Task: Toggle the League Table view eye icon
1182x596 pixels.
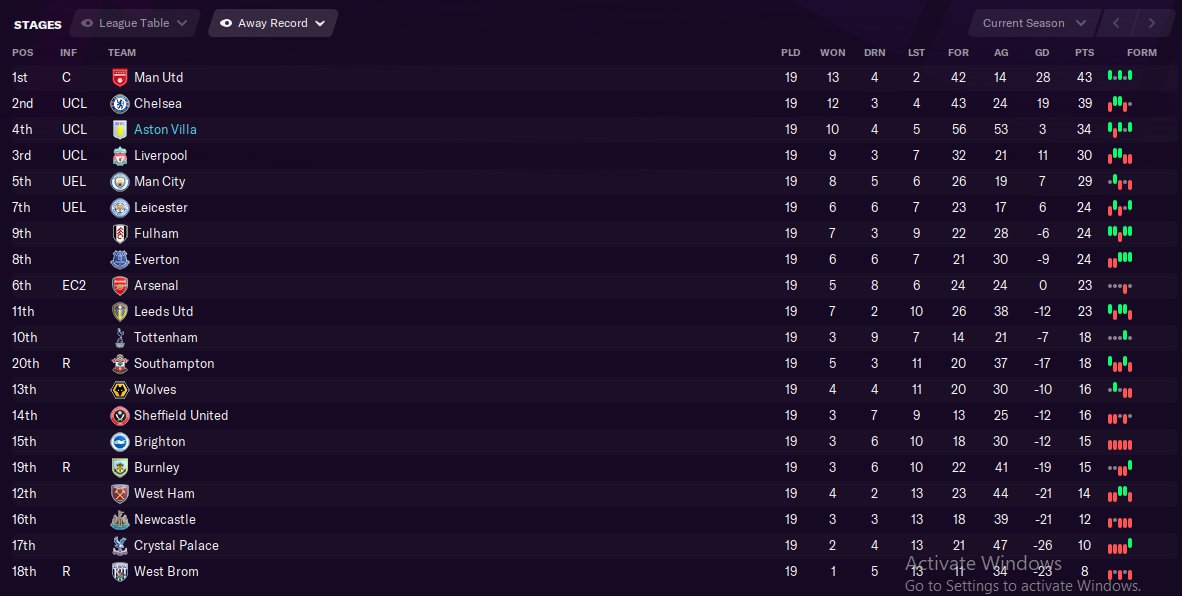Action: [88, 23]
